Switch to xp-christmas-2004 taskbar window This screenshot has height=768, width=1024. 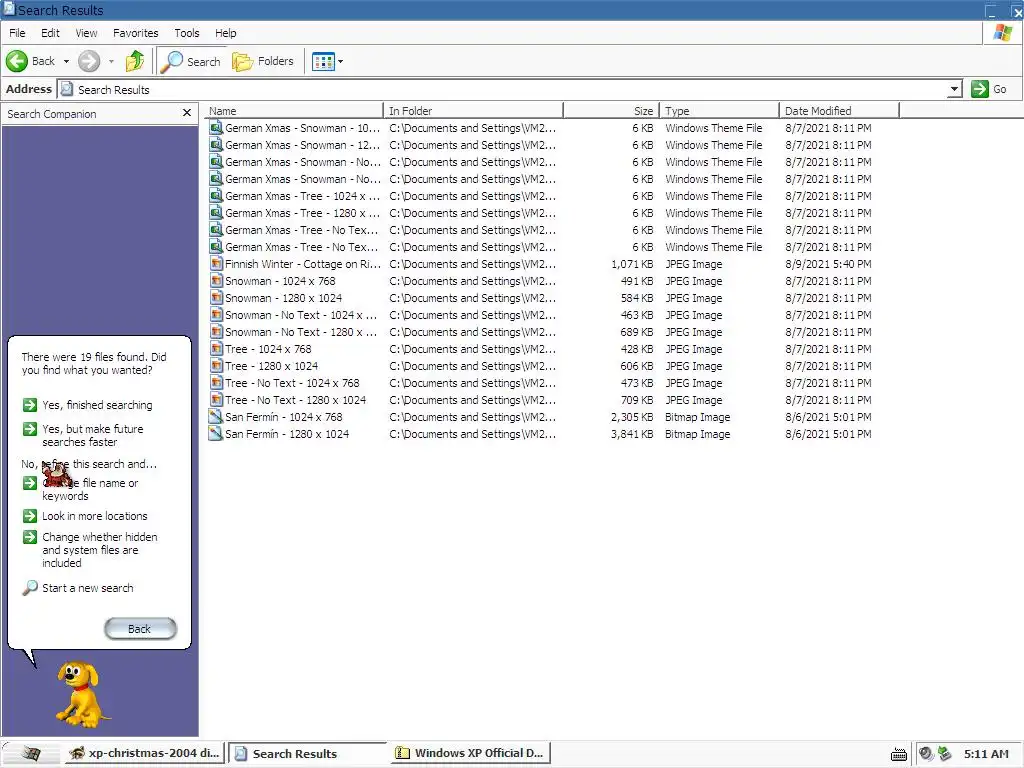[144, 753]
